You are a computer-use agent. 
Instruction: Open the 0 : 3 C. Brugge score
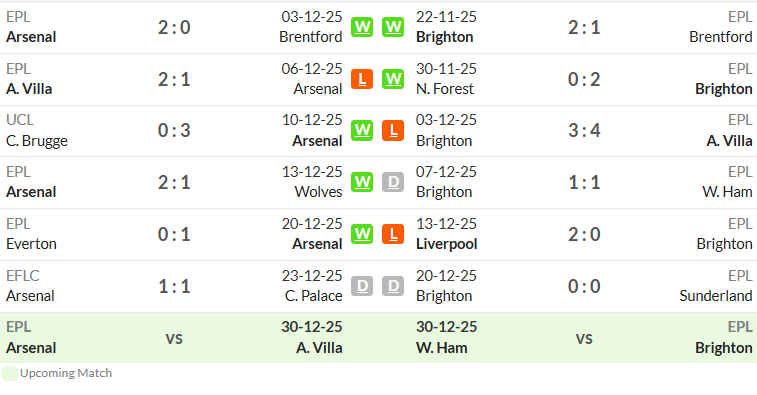coord(174,130)
